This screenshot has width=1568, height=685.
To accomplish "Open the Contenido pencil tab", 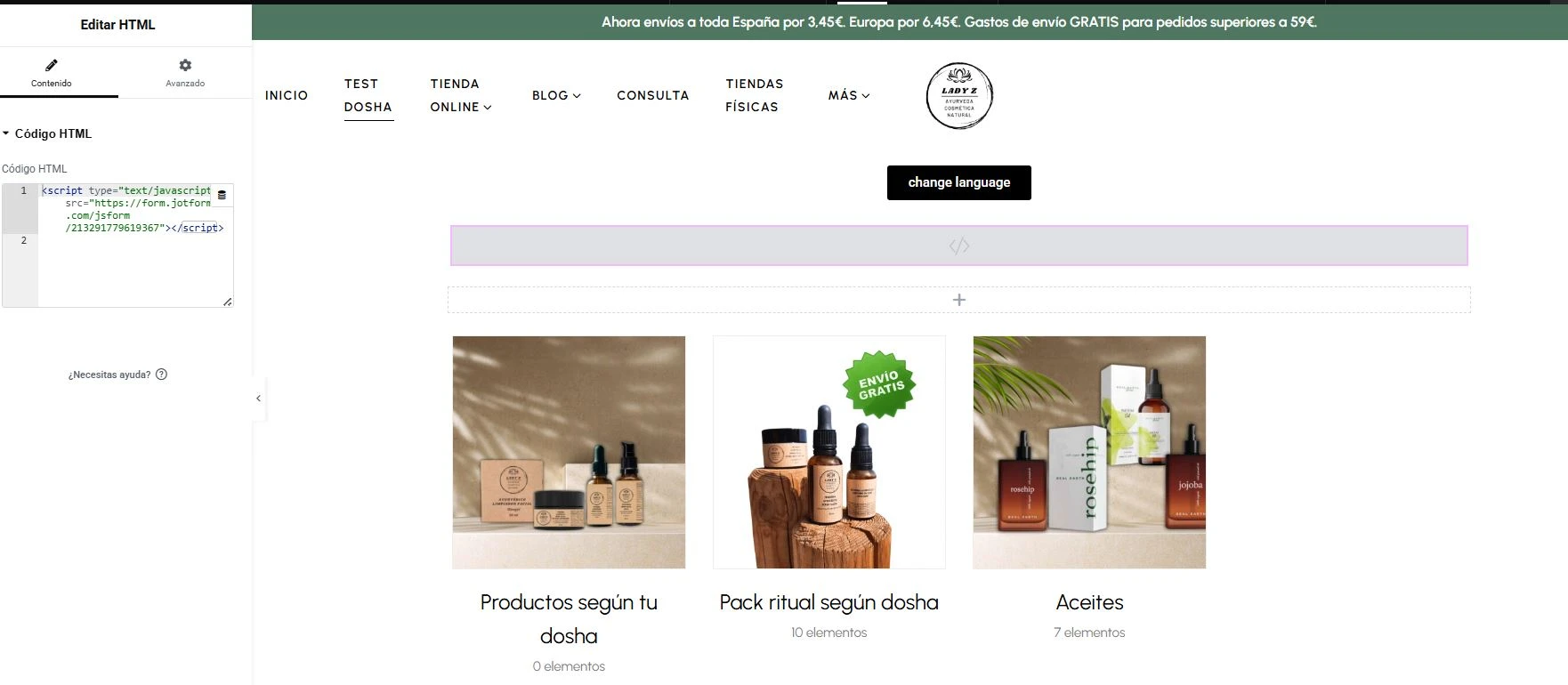I will coord(52,73).
